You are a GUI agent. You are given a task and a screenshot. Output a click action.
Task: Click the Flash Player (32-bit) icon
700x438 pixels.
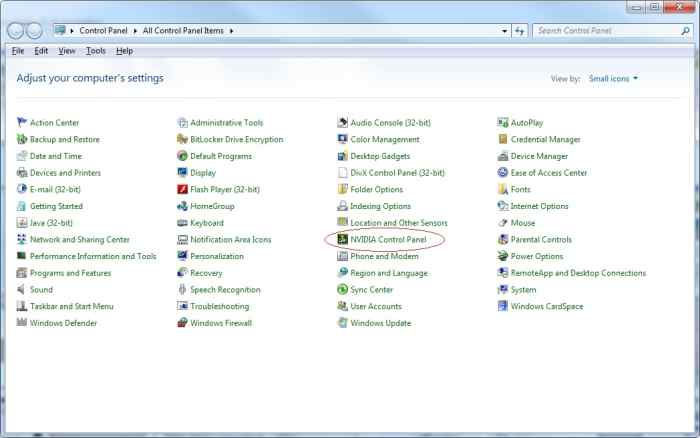pyautogui.click(x=182, y=189)
